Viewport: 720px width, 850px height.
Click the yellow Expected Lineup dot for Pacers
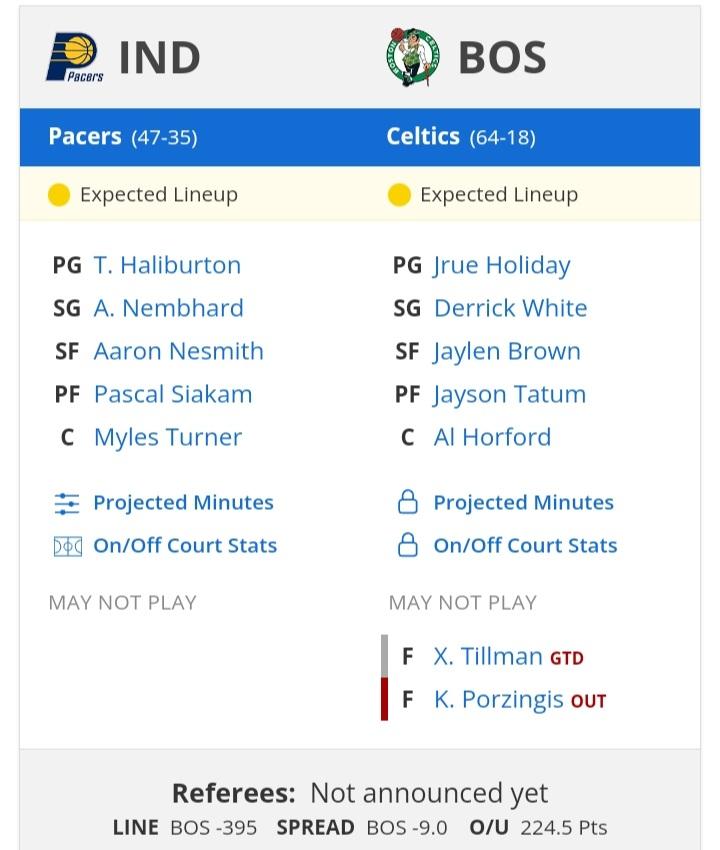click(59, 195)
